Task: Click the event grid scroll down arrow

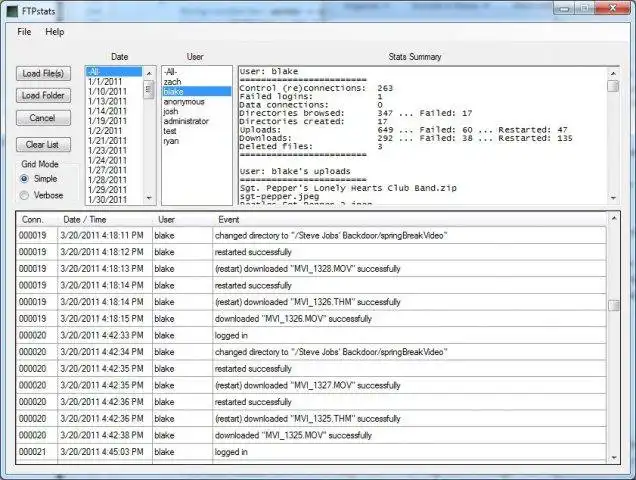Action: click(614, 457)
